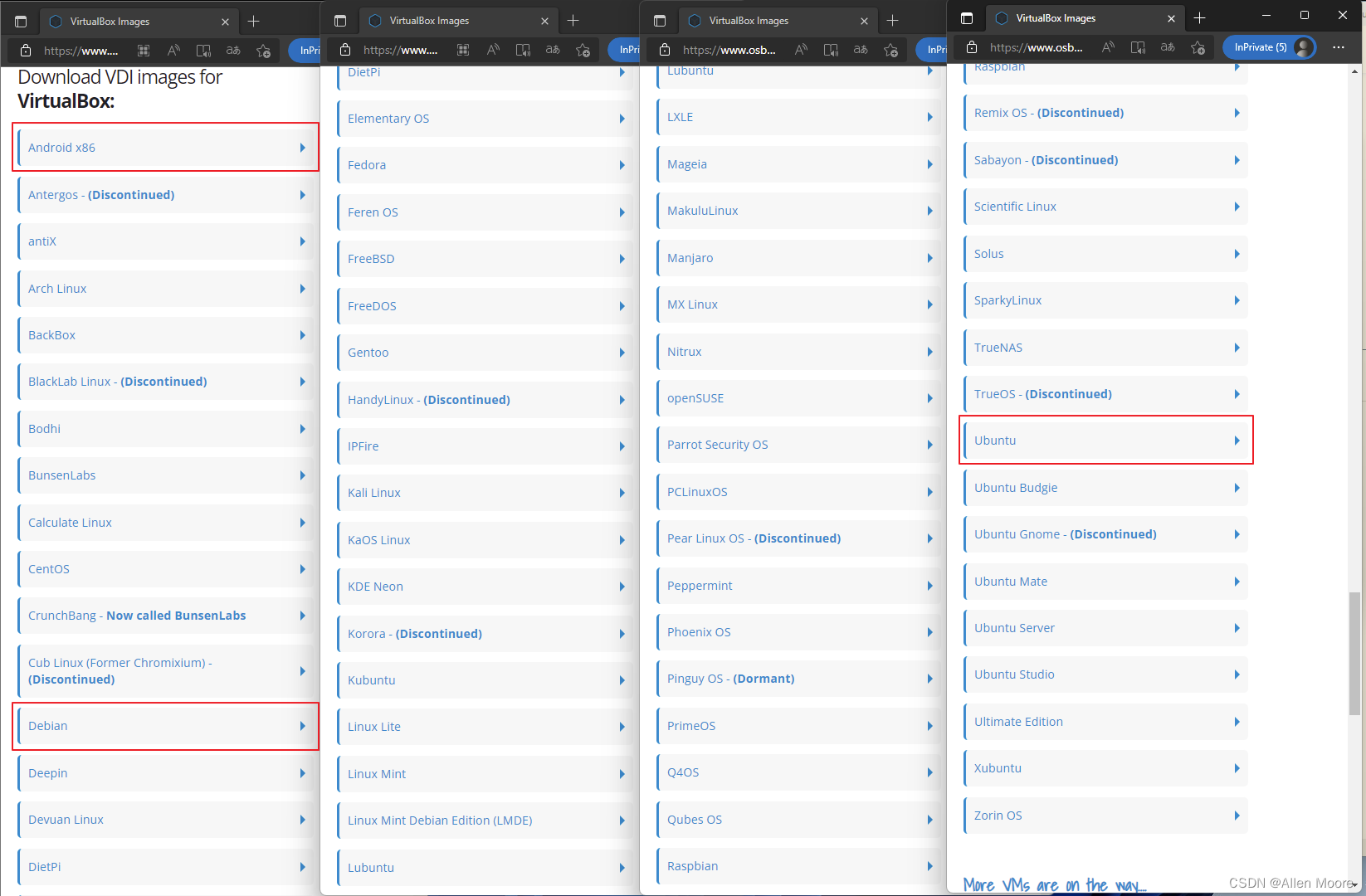This screenshot has height=896, width=1366.
Task: Open a new tab in third window
Action: coord(893,21)
